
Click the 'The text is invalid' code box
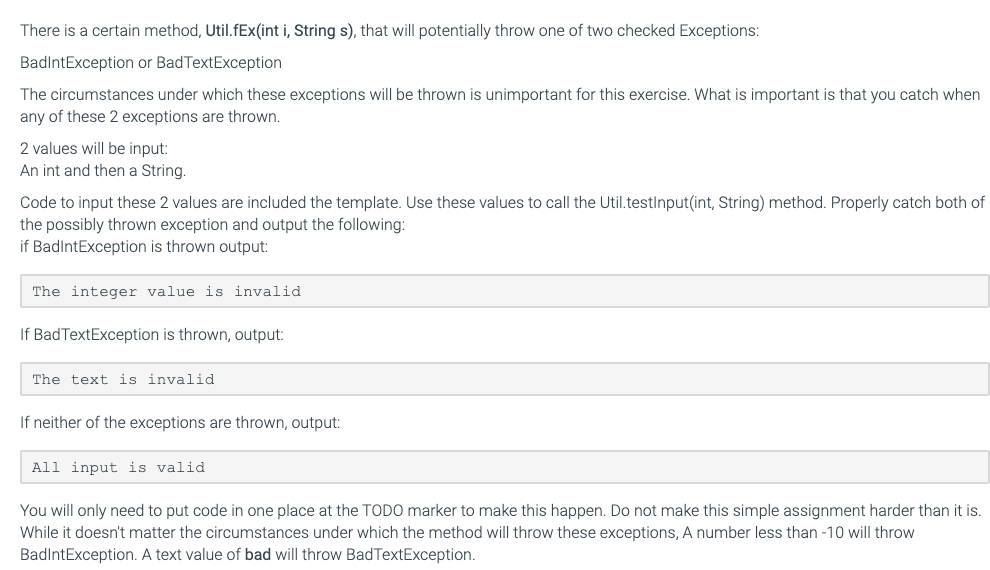(x=504, y=379)
